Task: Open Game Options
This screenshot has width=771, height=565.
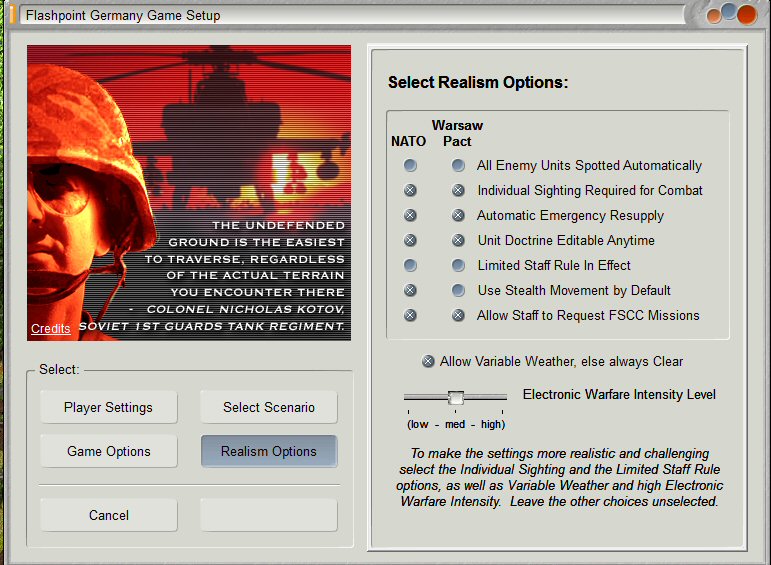Action: click(x=109, y=451)
